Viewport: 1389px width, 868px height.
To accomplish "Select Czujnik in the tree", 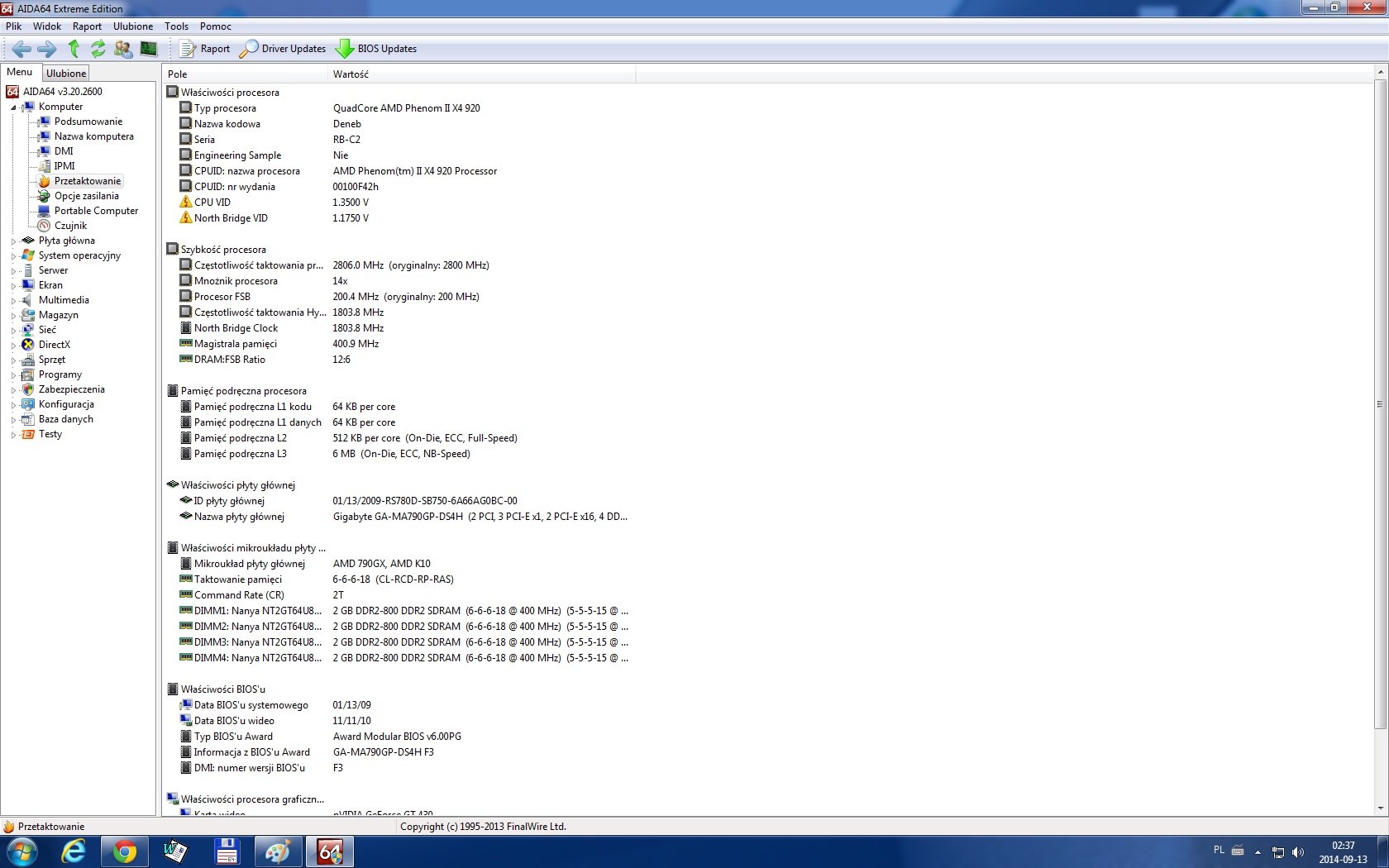I will click(x=70, y=226).
